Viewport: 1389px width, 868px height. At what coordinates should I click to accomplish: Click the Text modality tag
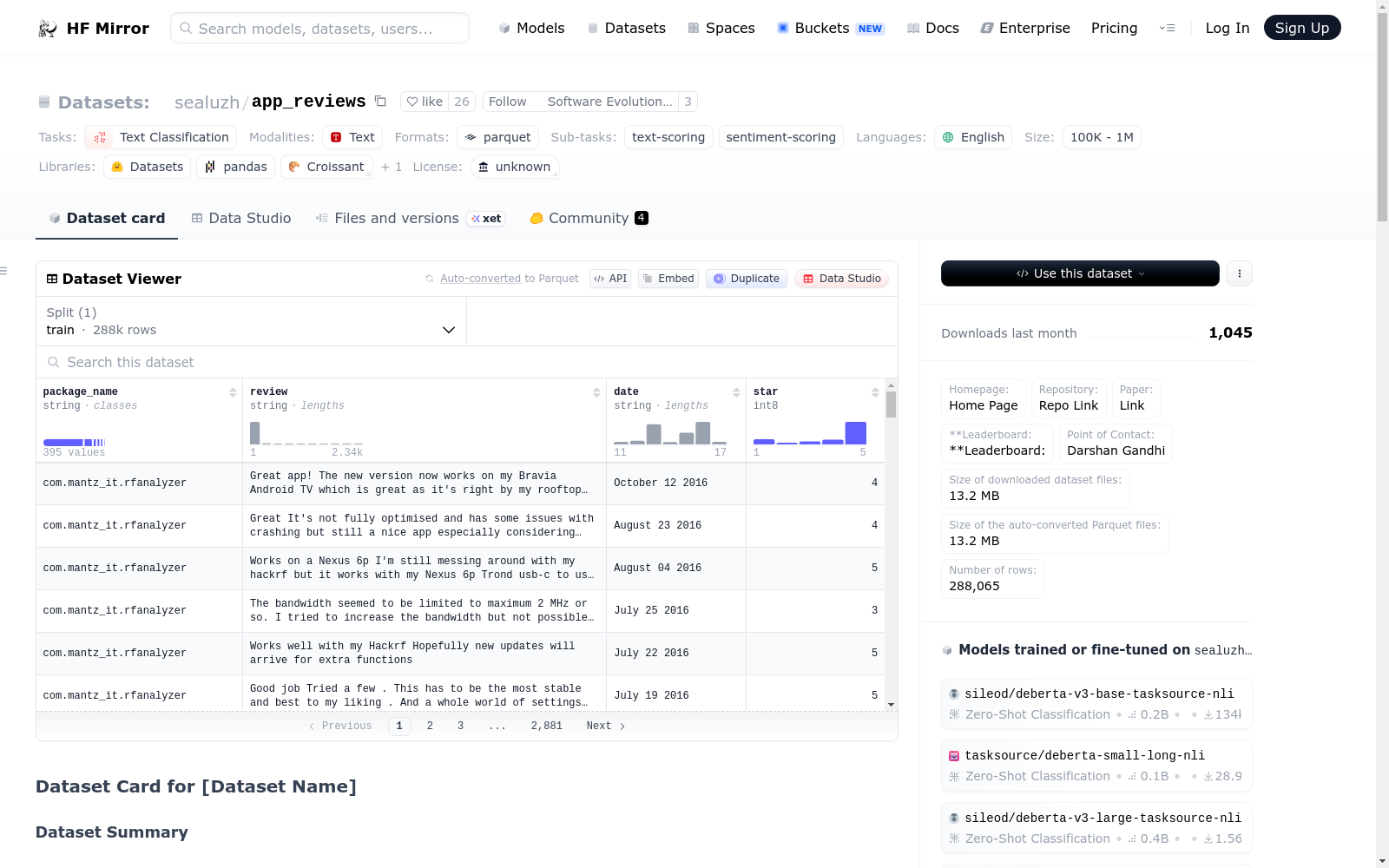click(352, 137)
